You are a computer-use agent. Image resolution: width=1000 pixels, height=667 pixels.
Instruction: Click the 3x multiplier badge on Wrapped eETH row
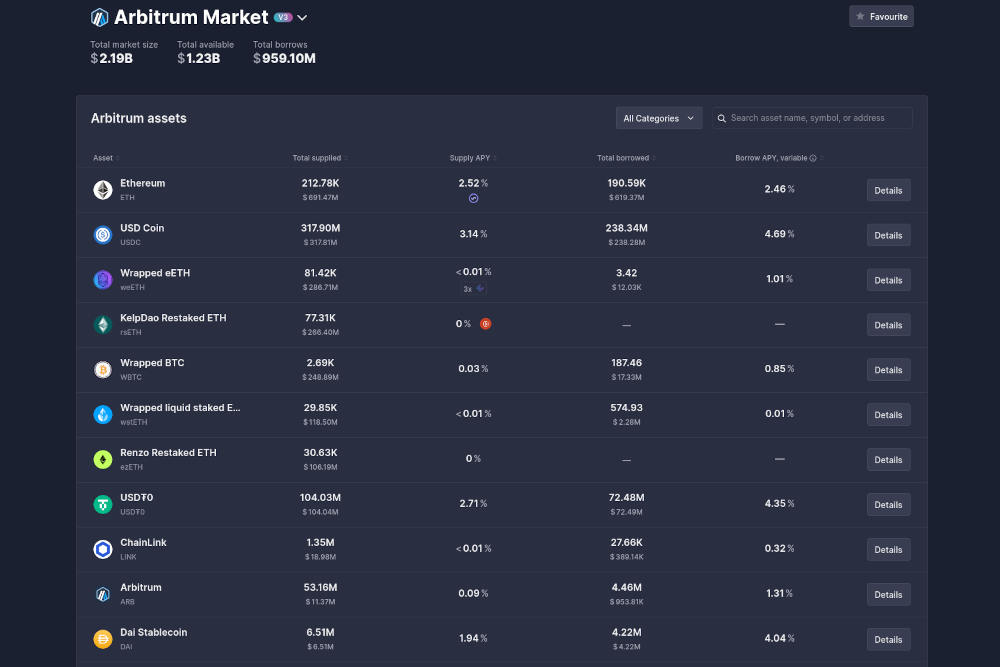coord(470,288)
